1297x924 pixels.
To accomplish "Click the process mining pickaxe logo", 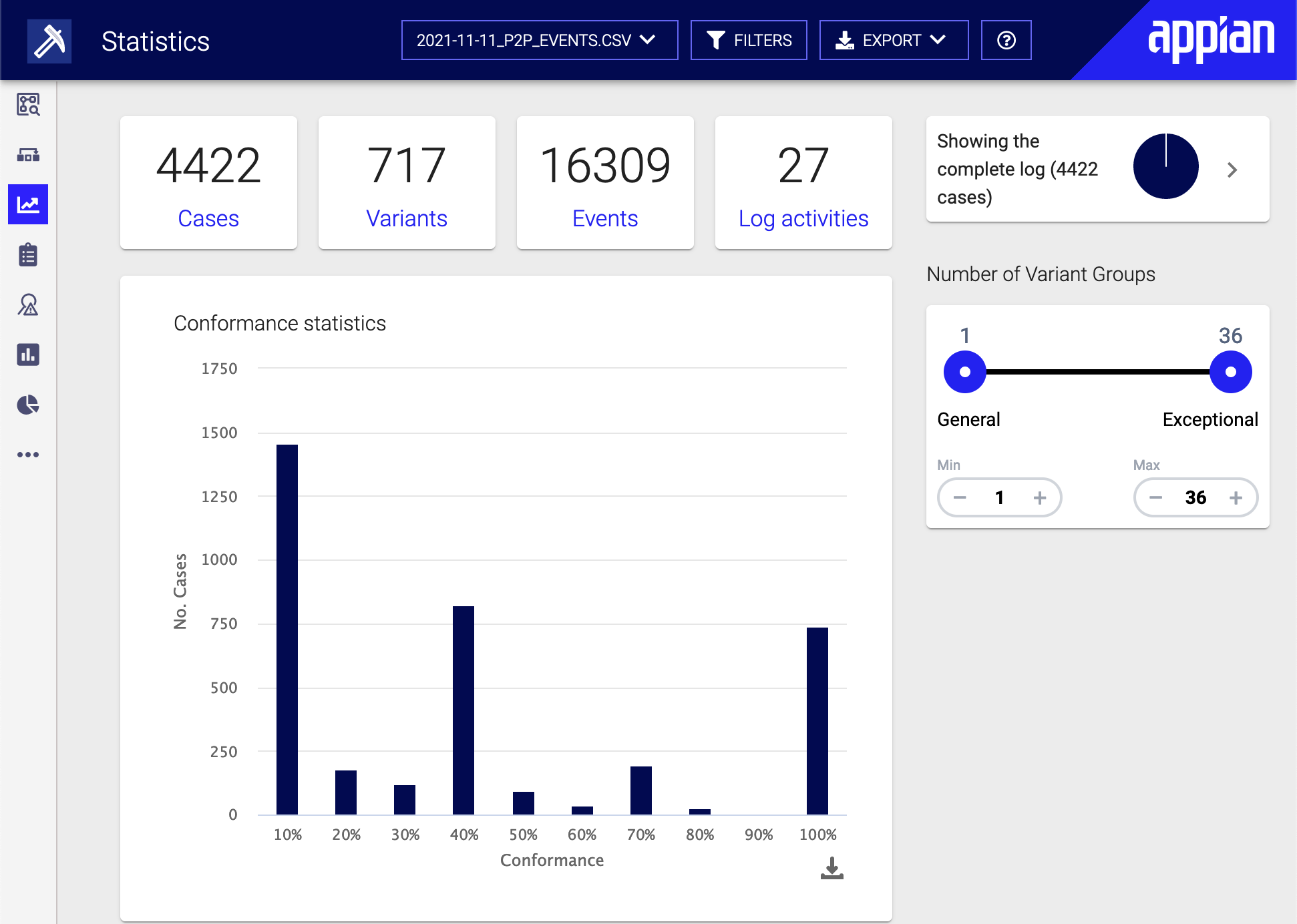I will (49, 41).
